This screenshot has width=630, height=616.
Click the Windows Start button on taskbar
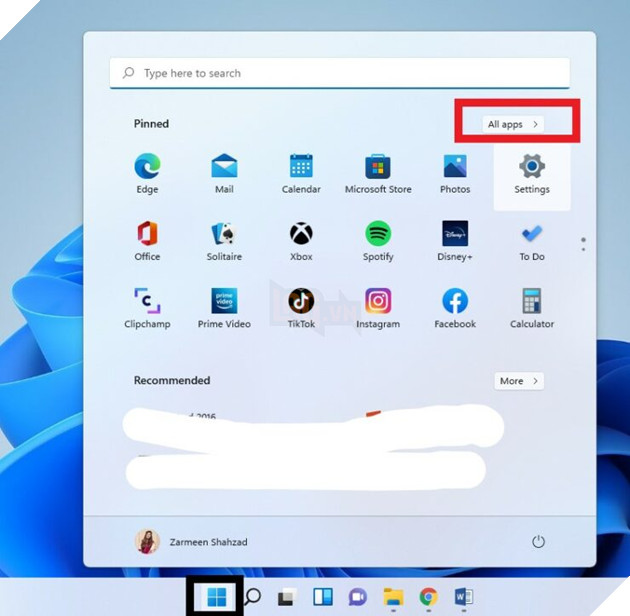[x=216, y=597]
